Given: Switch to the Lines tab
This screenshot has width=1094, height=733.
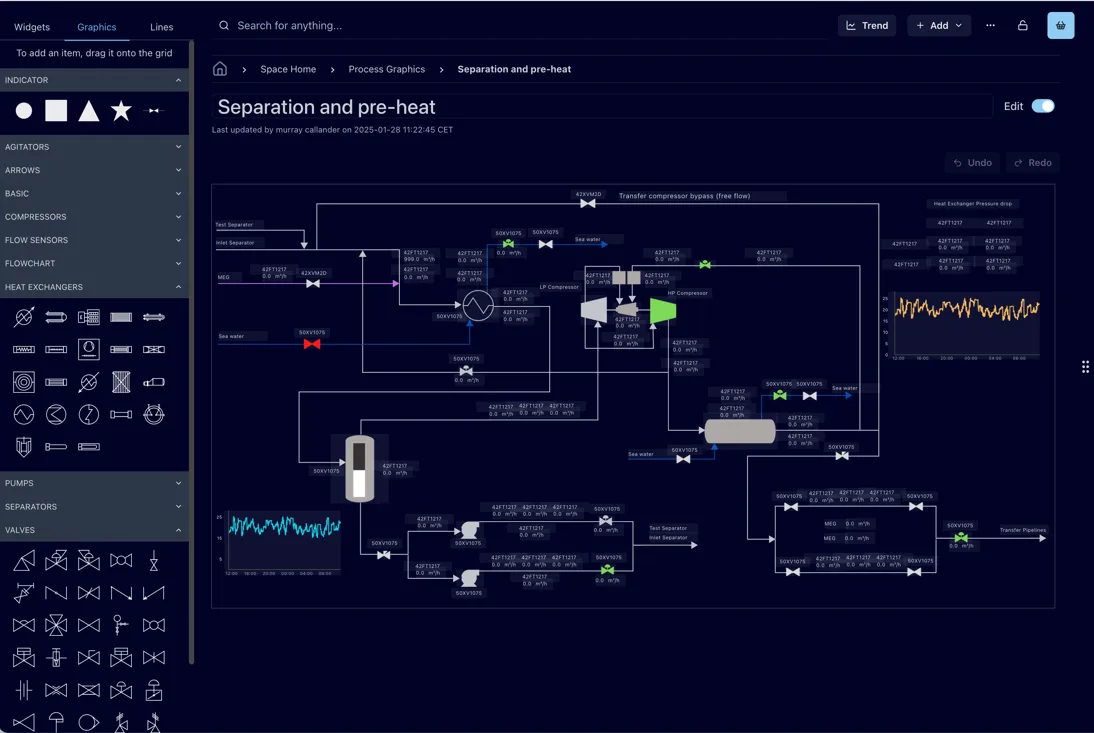Looking at the screenshot, I should 161,27.
